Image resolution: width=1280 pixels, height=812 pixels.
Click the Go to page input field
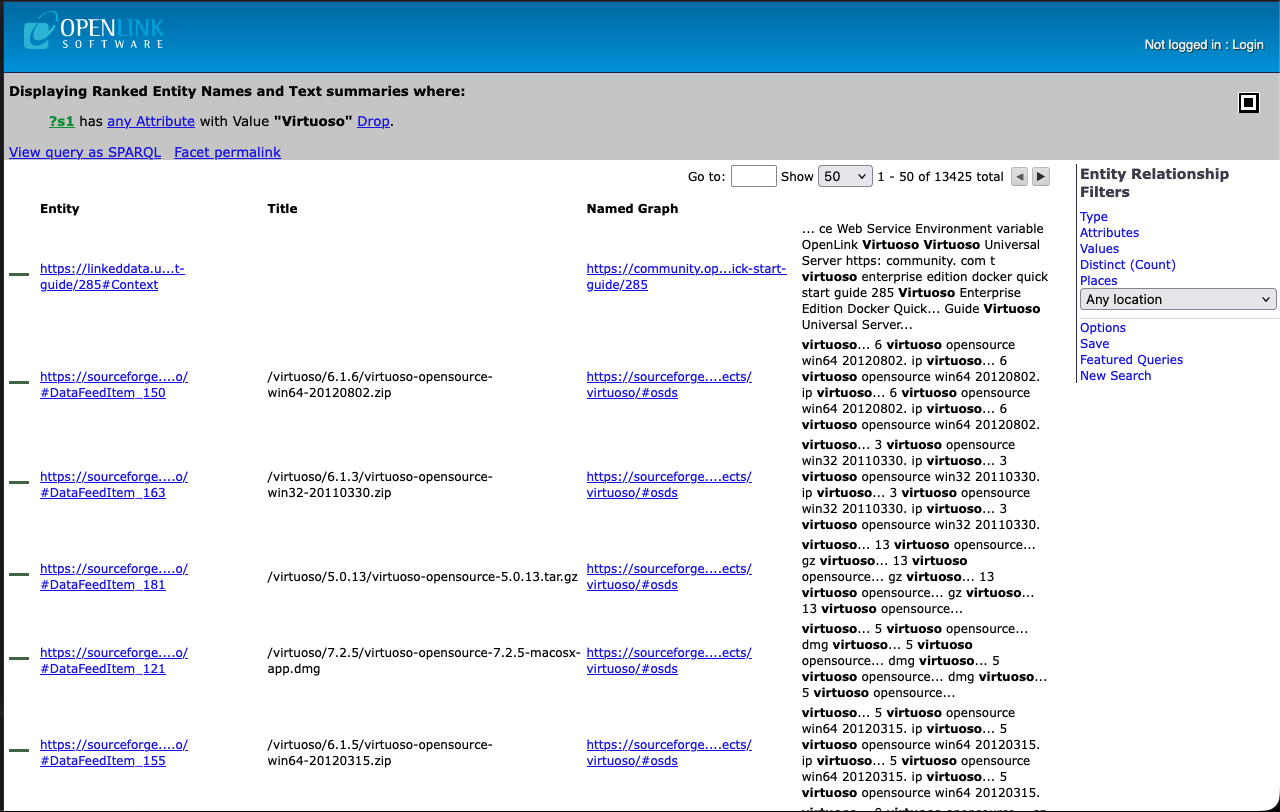click(753, 176)
